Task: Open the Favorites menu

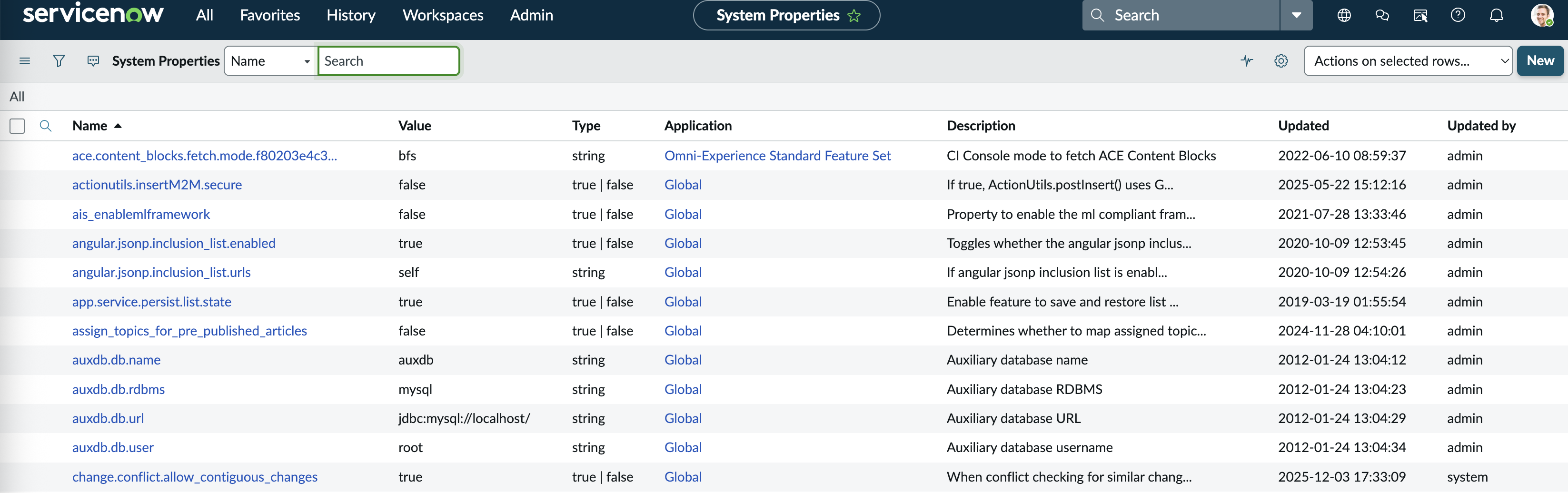Action: tap(269, 15)
